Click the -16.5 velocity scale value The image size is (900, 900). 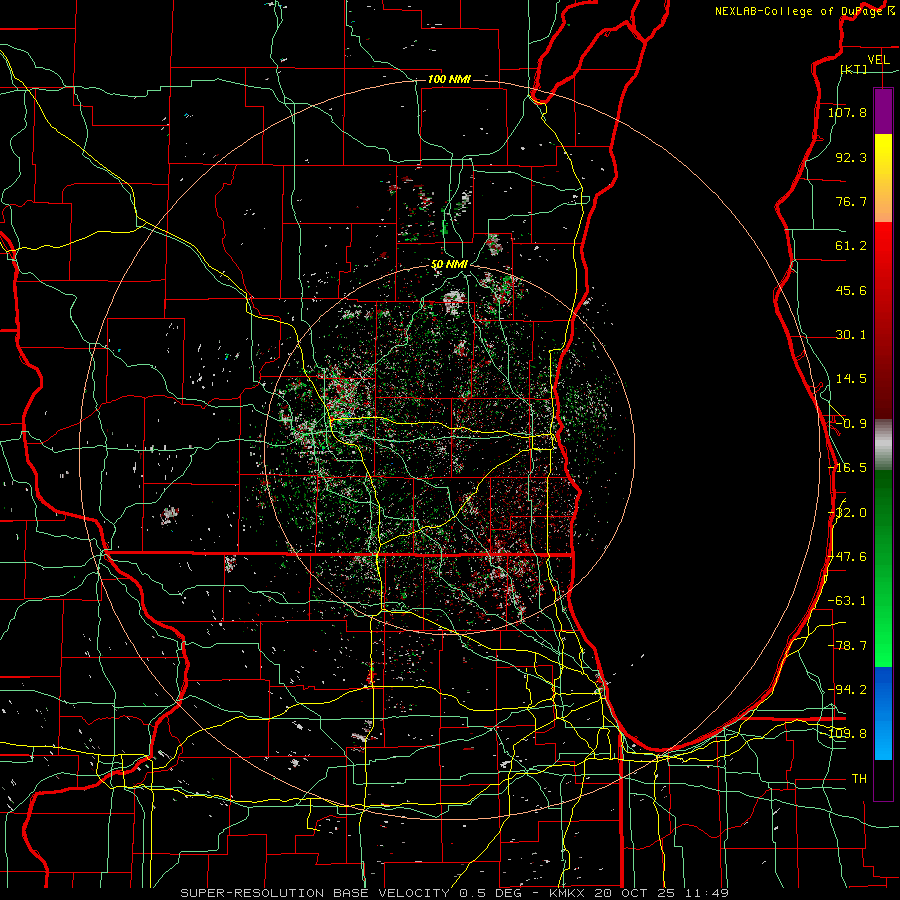pyautogui.click(x=847, y=468)
